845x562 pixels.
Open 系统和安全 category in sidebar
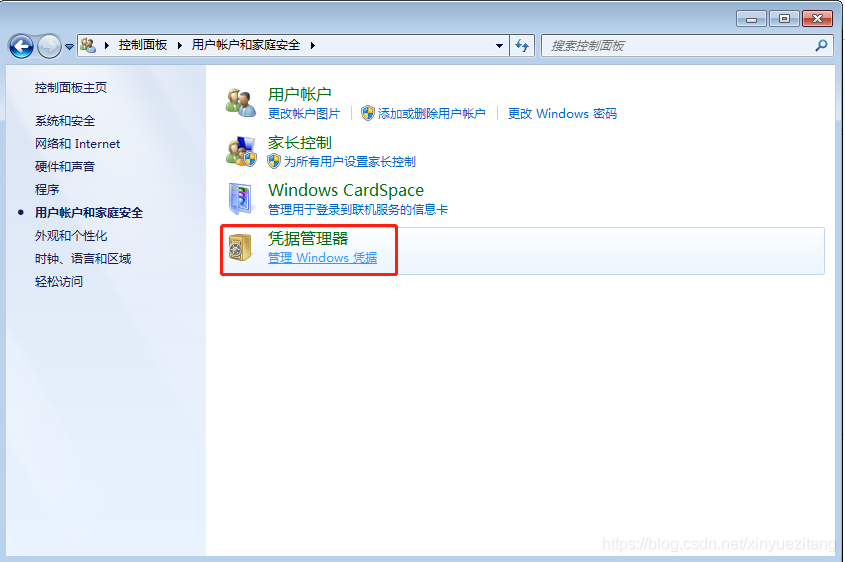point(65,121)
